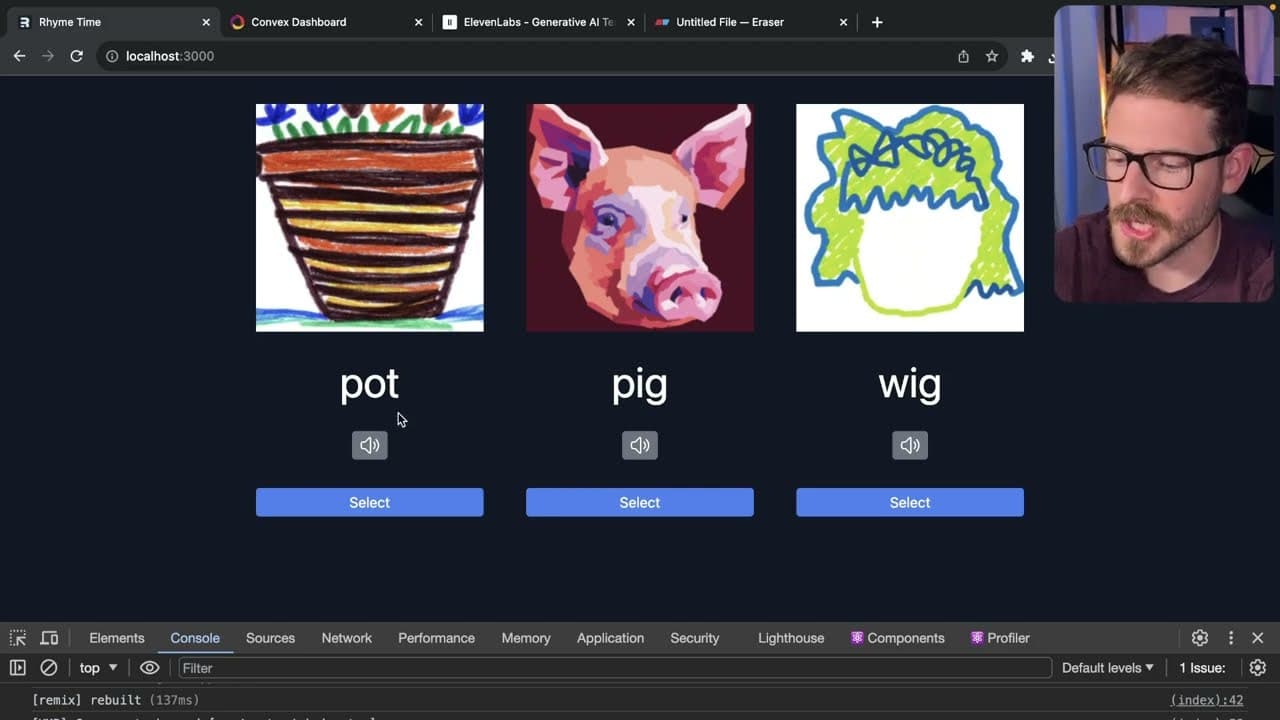The image size is (1280, 720).
Task: Open the Application panel
Action: (610, 638)
